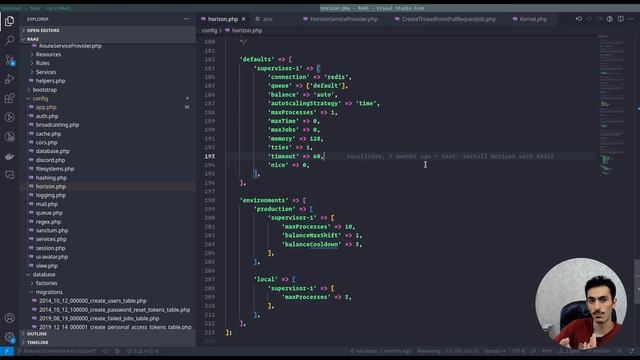640x360 pixels.
Task: Open the Manage gear icon
Action: pyautogui.click(x=9, y=337)
